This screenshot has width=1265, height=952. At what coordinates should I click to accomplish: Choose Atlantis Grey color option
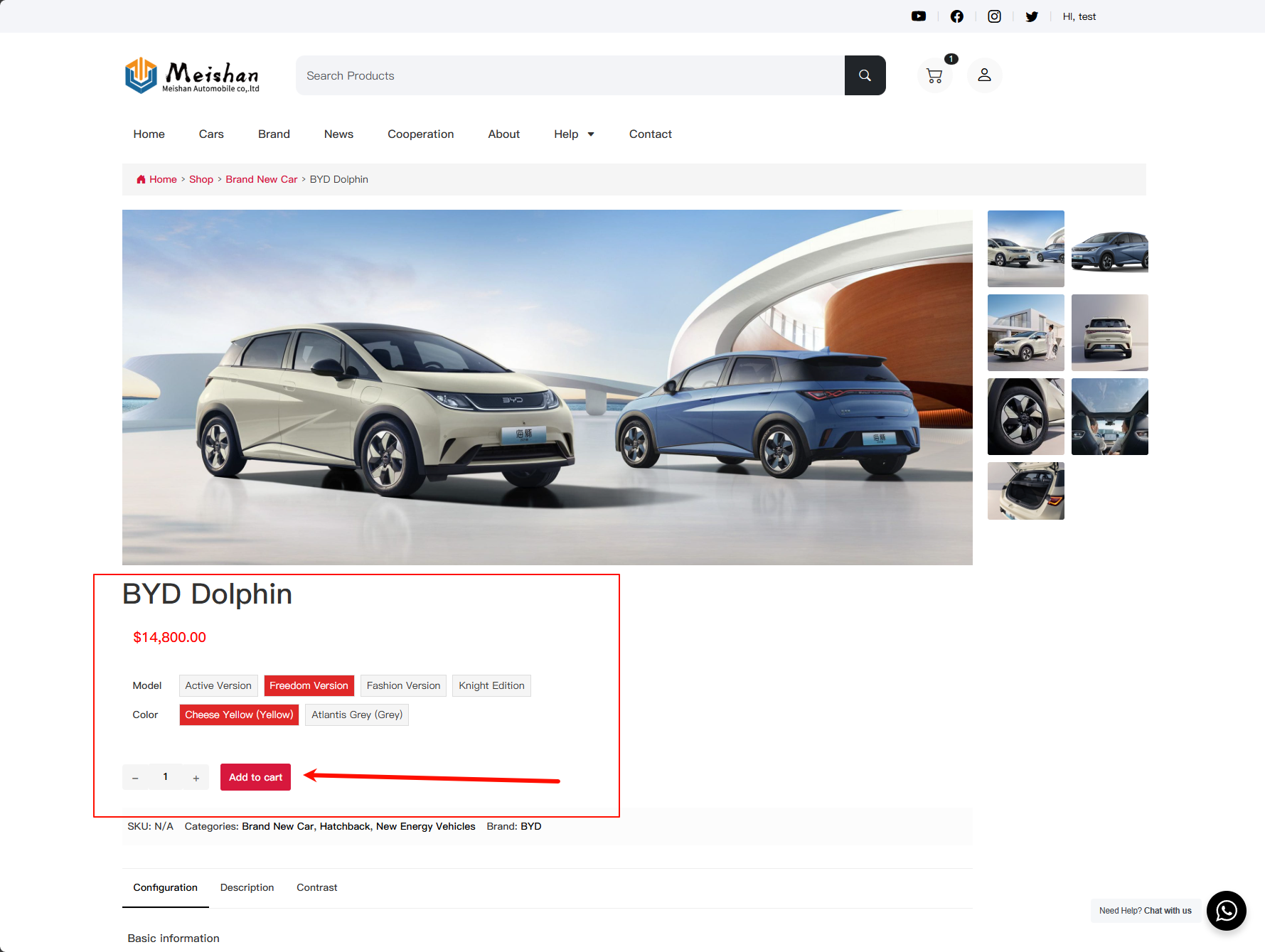357,715
